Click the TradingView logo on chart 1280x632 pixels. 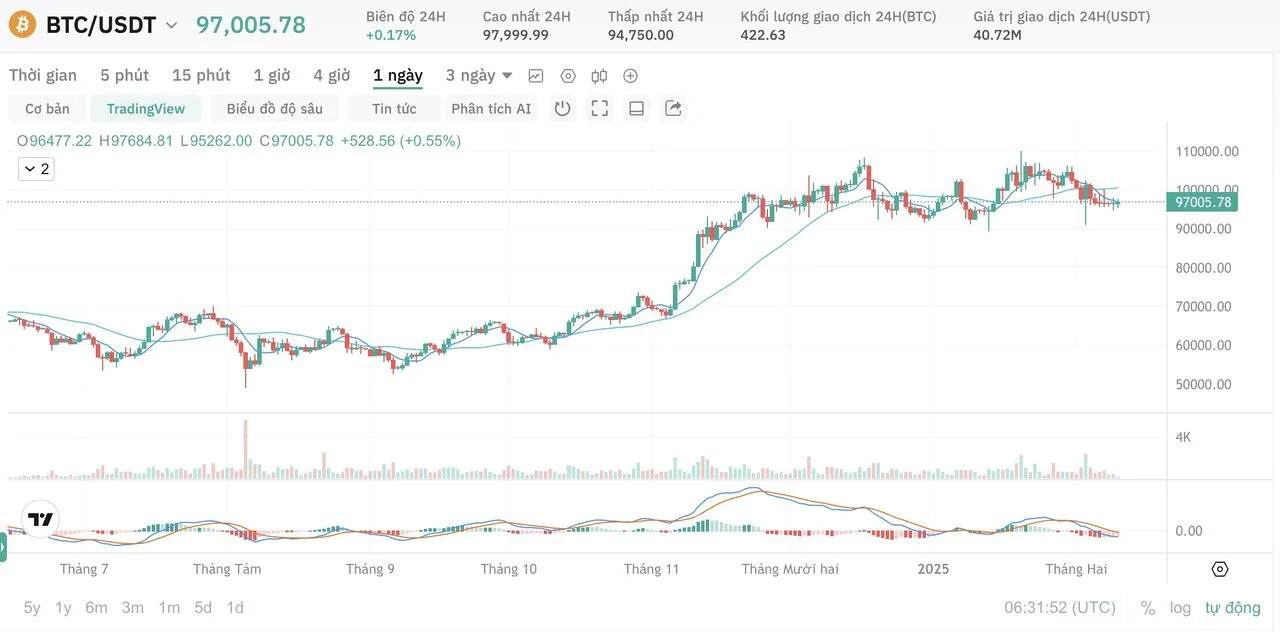40,519
